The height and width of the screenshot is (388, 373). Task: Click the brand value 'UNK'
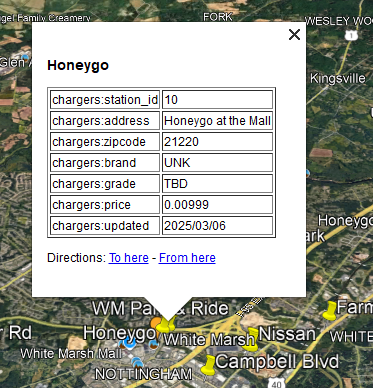tap(217, 163)
